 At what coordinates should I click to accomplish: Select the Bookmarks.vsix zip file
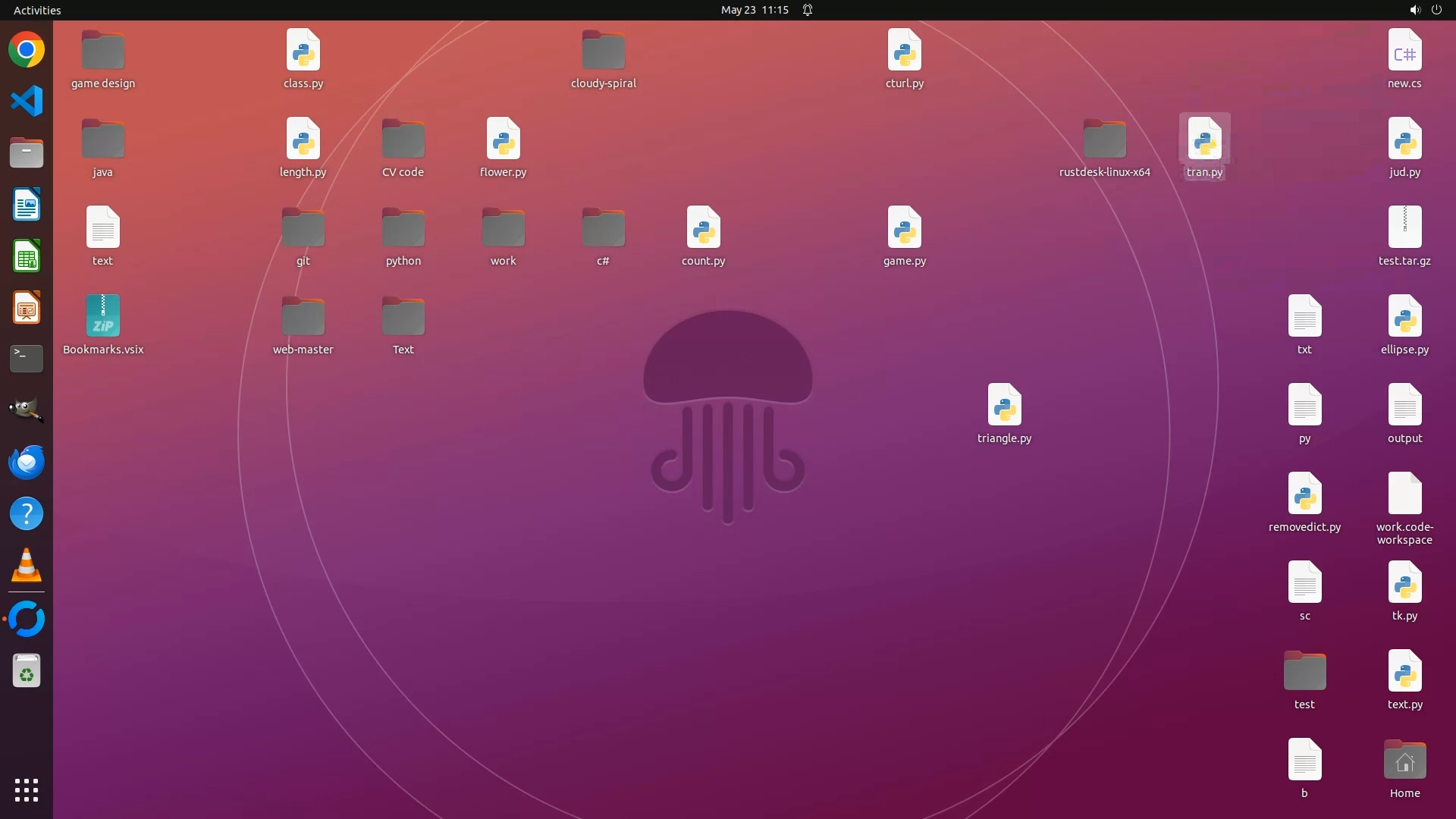[103, 316]
